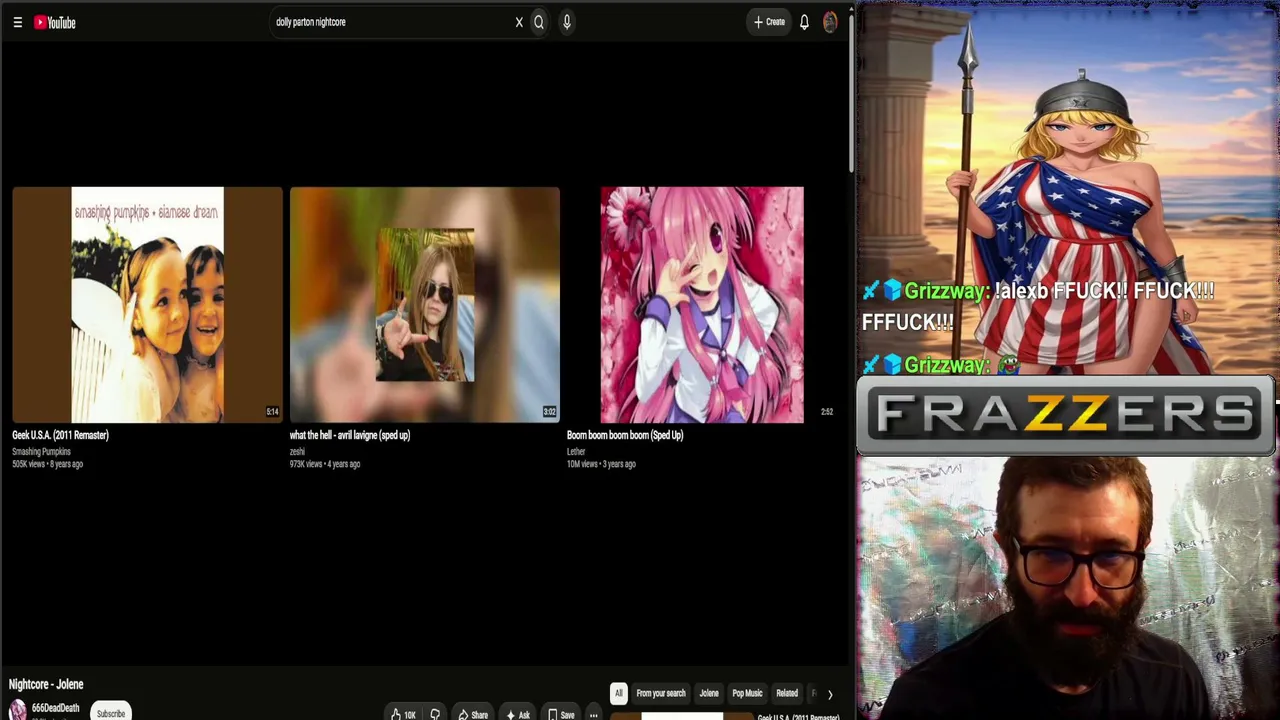1280x720 pixels.
Task: Select the 'Related' filter chip
Action: (x=787, y=693)
